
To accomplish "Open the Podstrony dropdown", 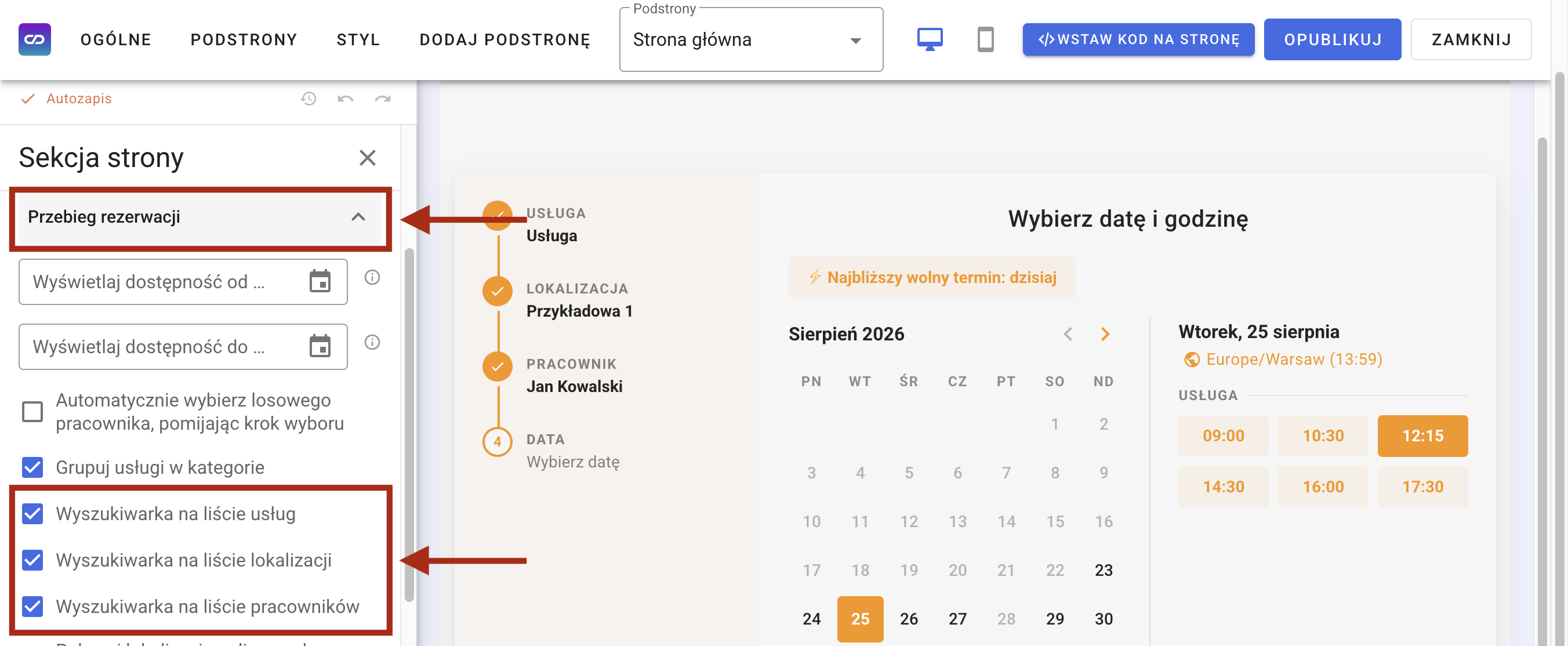I will [x=750, y=39].
